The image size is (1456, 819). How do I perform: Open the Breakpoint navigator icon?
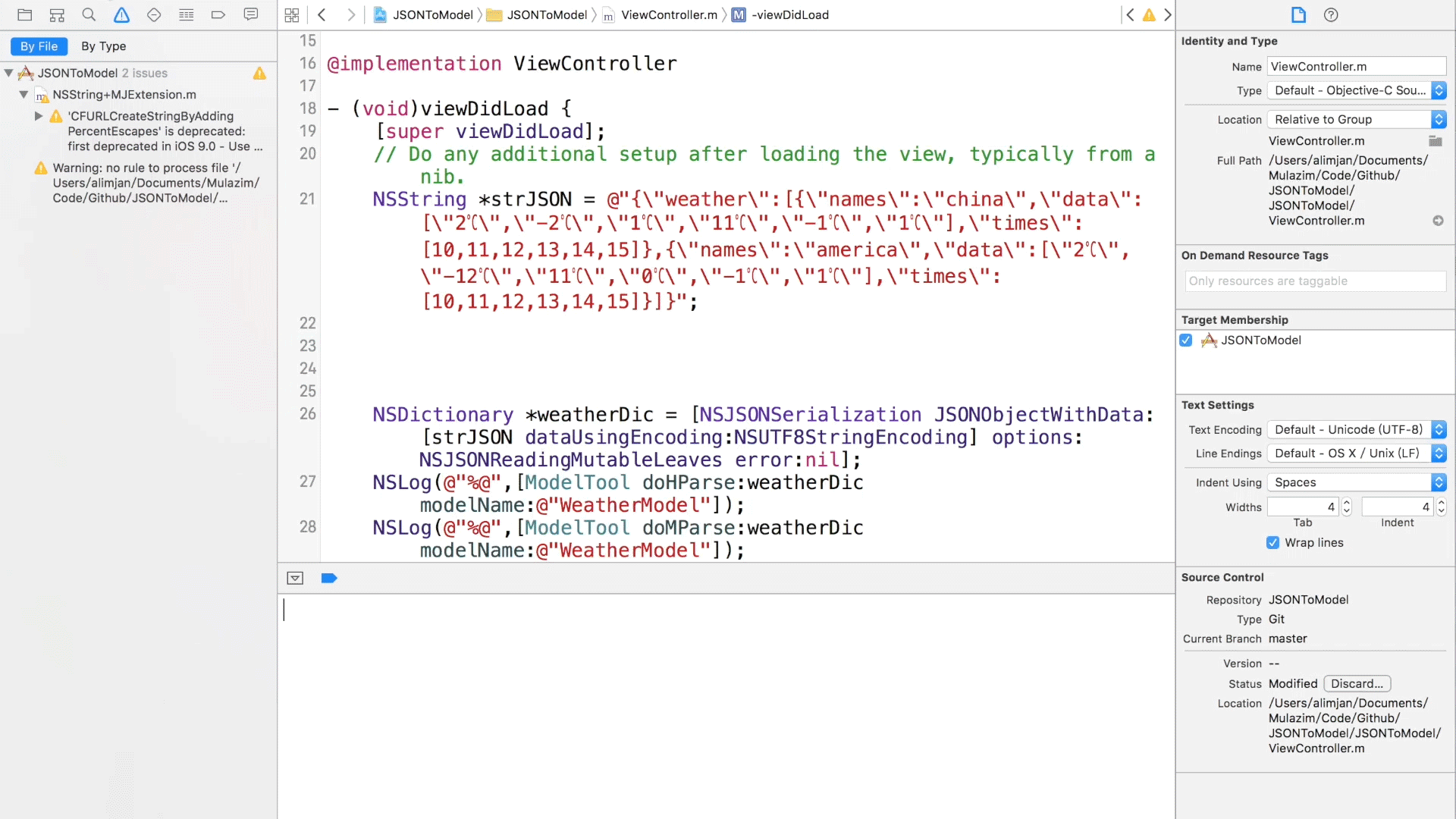[218, 14]
